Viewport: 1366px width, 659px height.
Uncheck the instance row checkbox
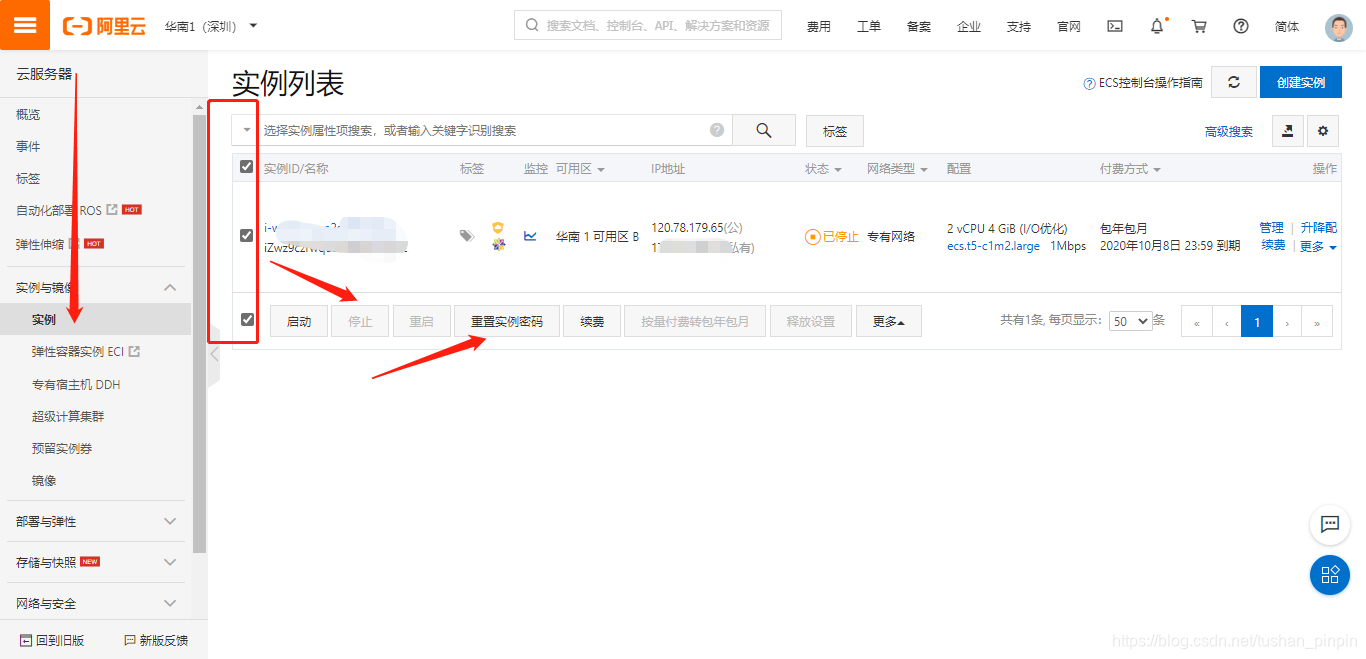[x=244, y=236]
